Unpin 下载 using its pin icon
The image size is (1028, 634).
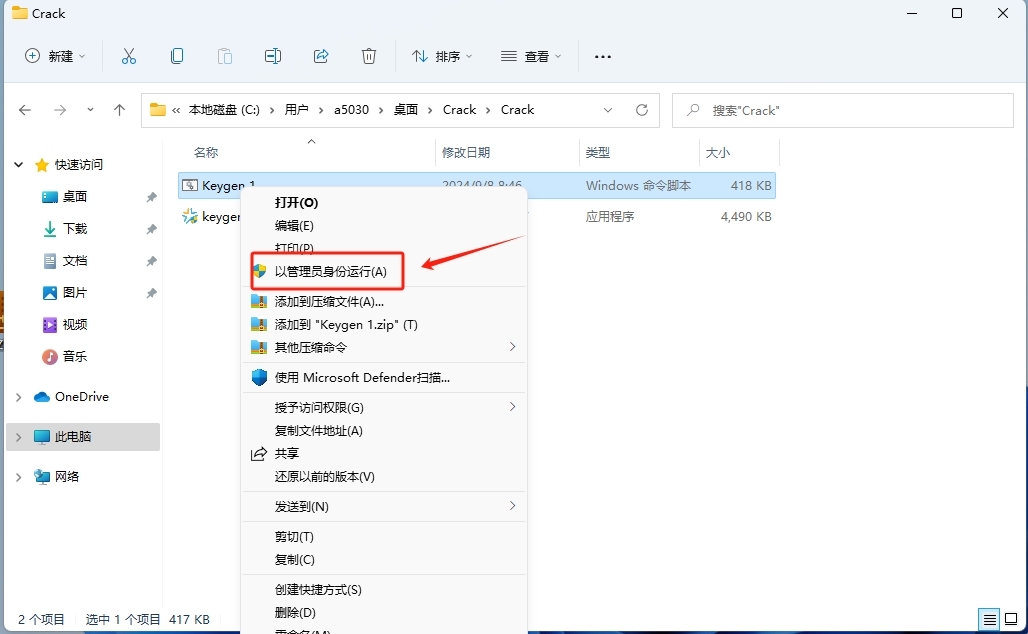point(151,229)
